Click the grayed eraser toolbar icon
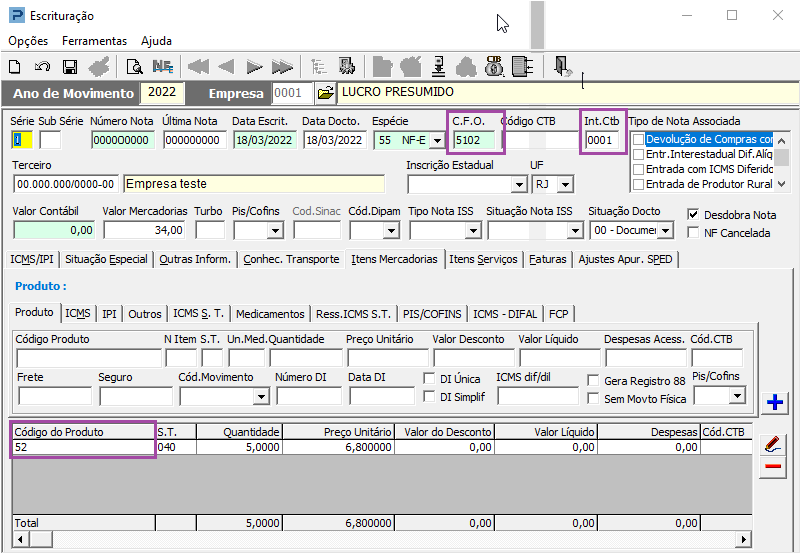 (x=99, y=66)
